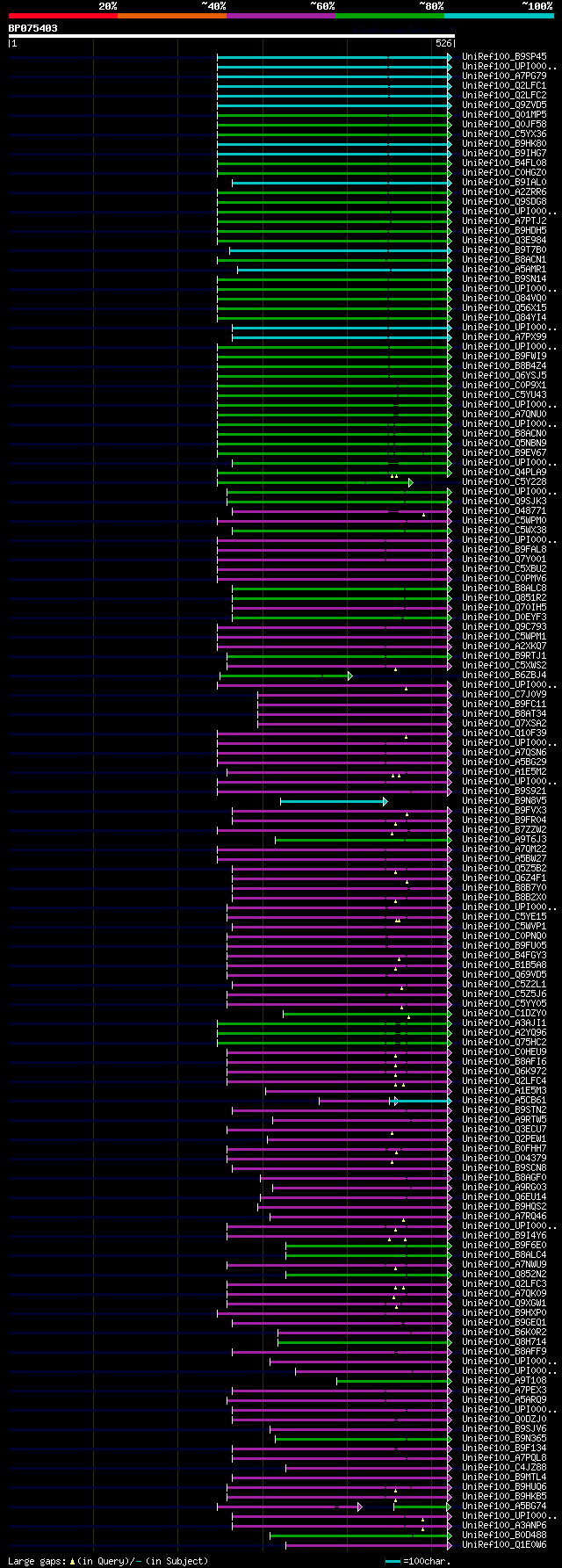Select the UniRef100_C5YU43 label
The height and width of the screenshot is (1568, 562).
[x=504, y=394]
